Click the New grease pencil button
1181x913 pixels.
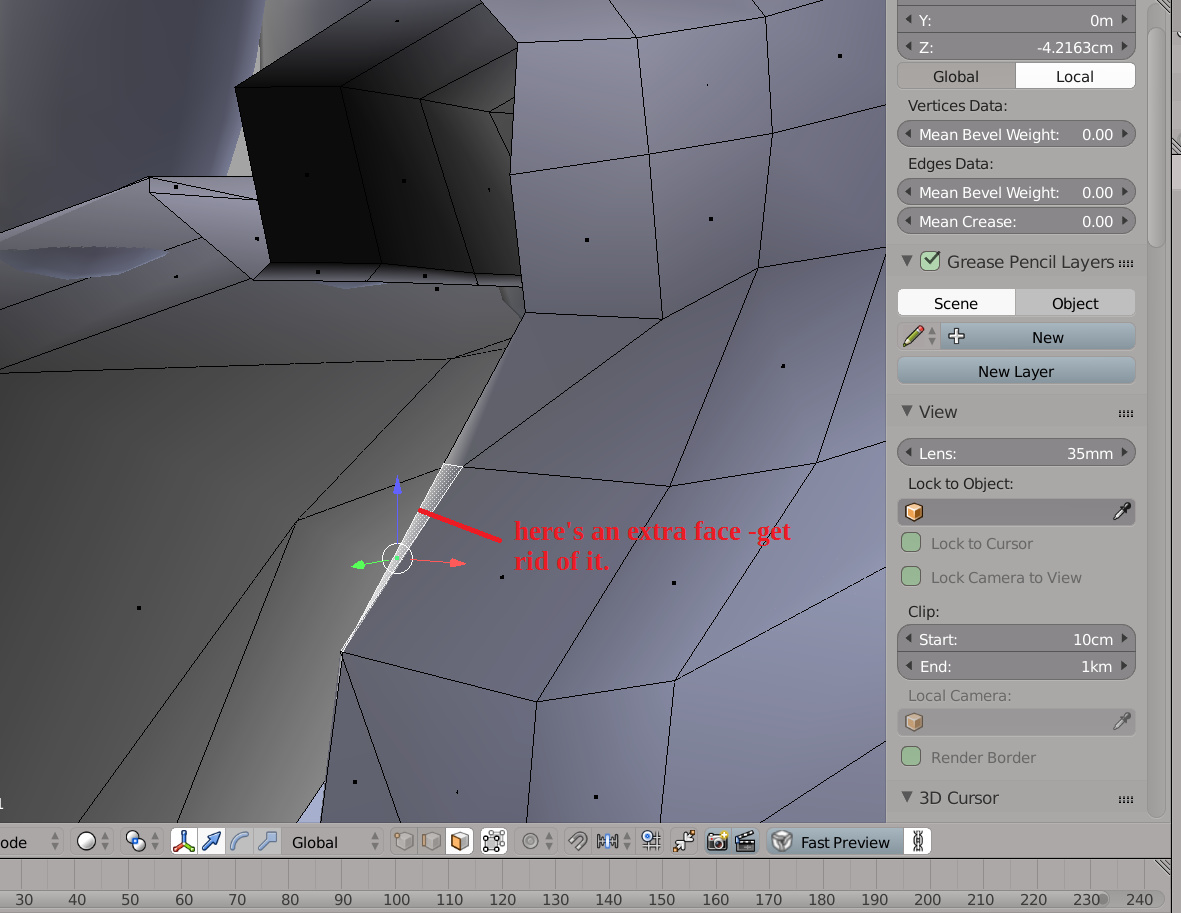pos(1038,336)
